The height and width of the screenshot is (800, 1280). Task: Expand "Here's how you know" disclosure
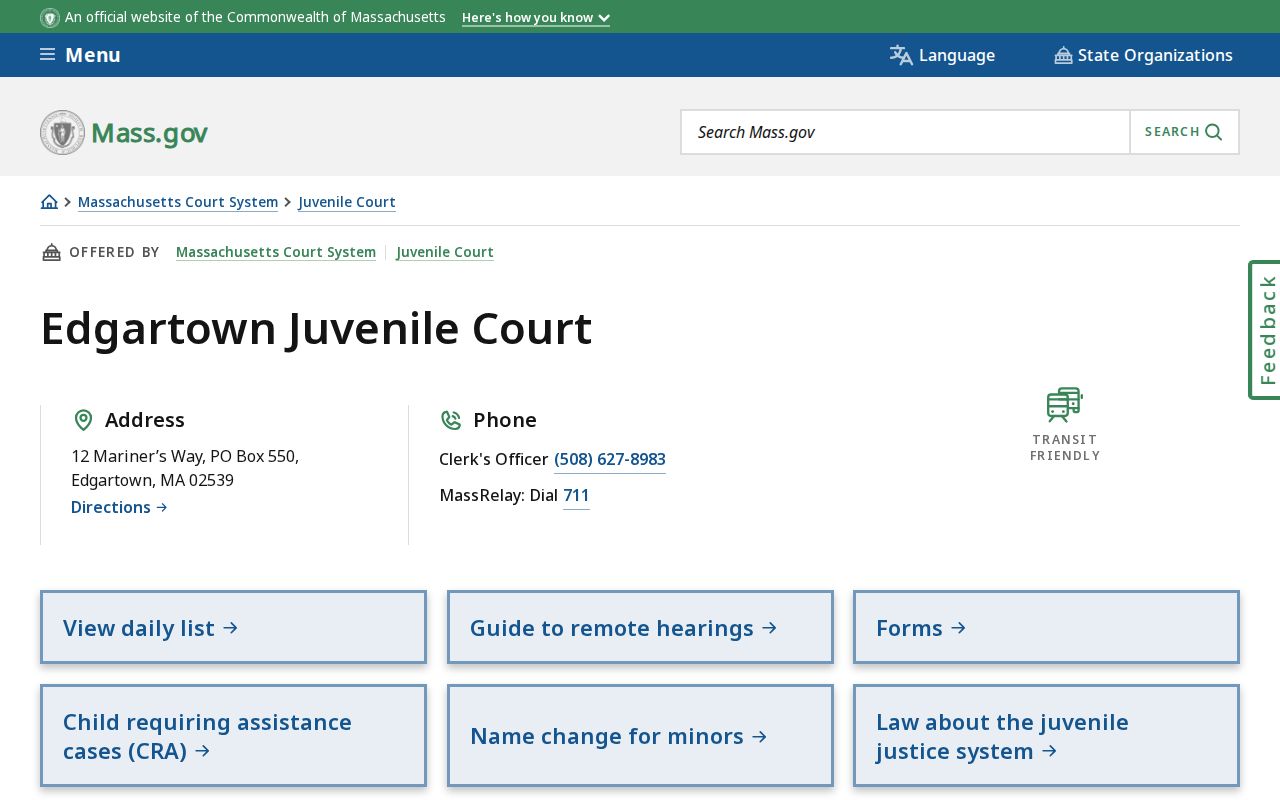tap(536, 18)
